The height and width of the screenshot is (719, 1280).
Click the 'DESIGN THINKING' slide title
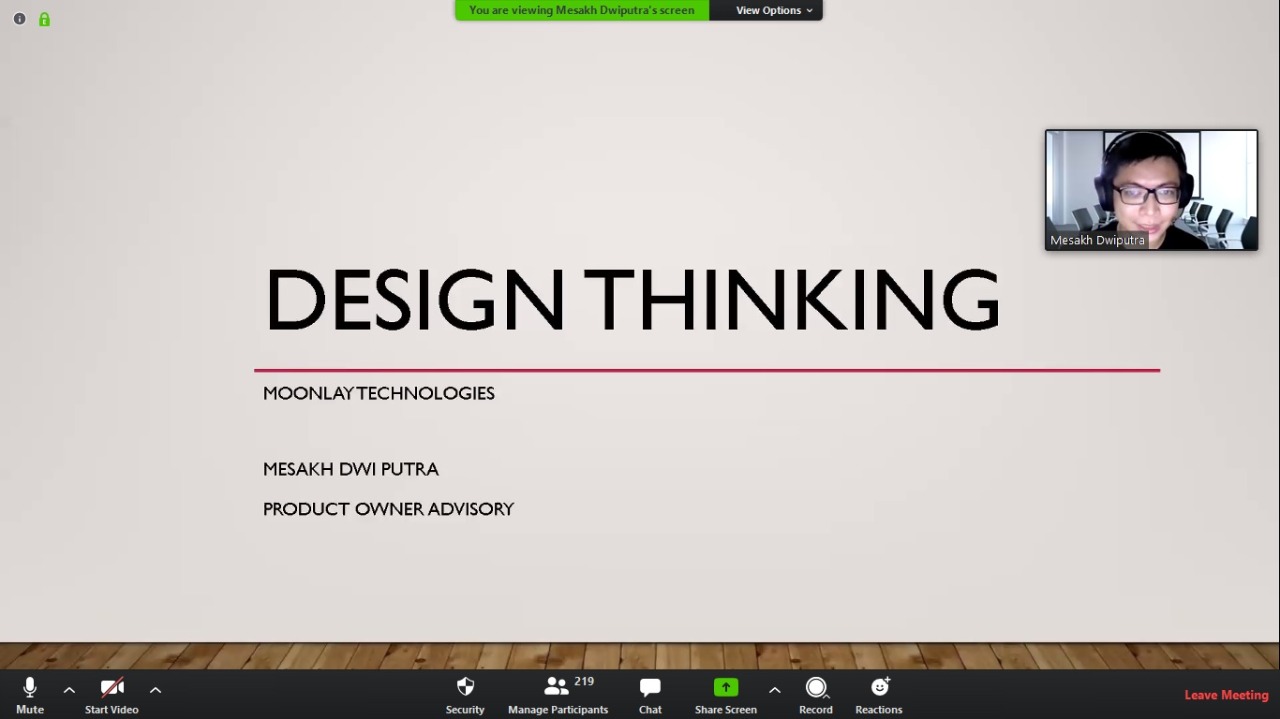pyautogui.click(x=632, y=299)
